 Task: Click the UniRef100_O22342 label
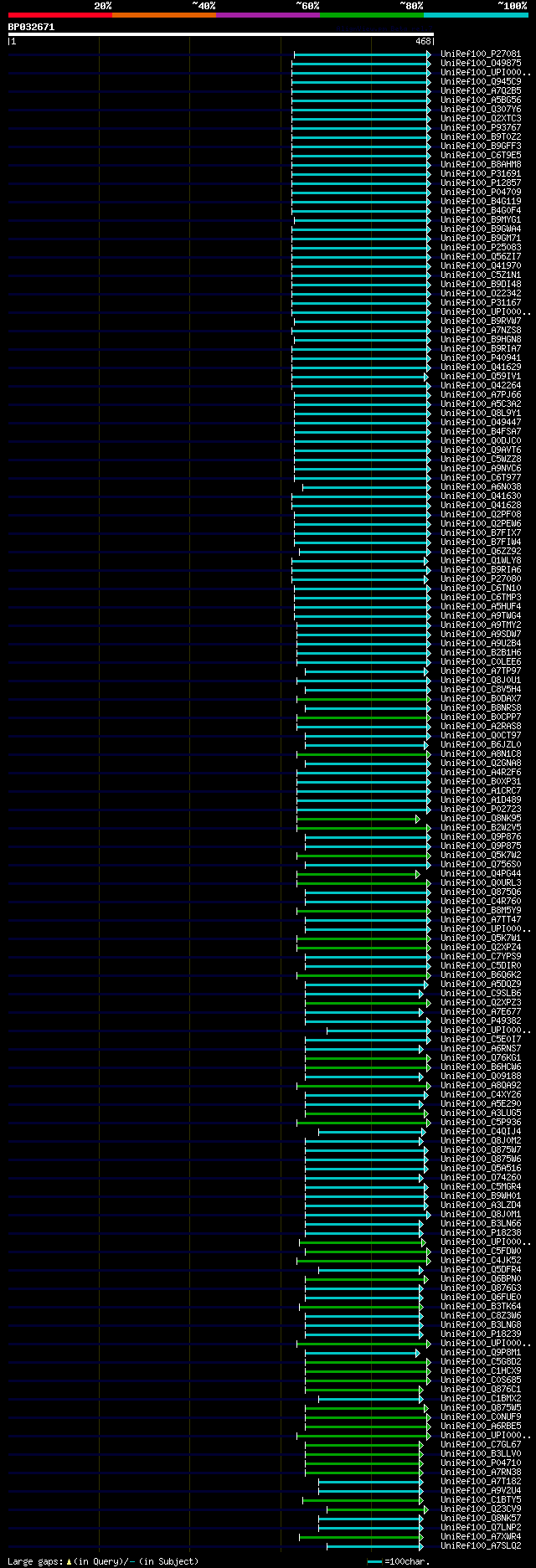click(x=481, y=294)
